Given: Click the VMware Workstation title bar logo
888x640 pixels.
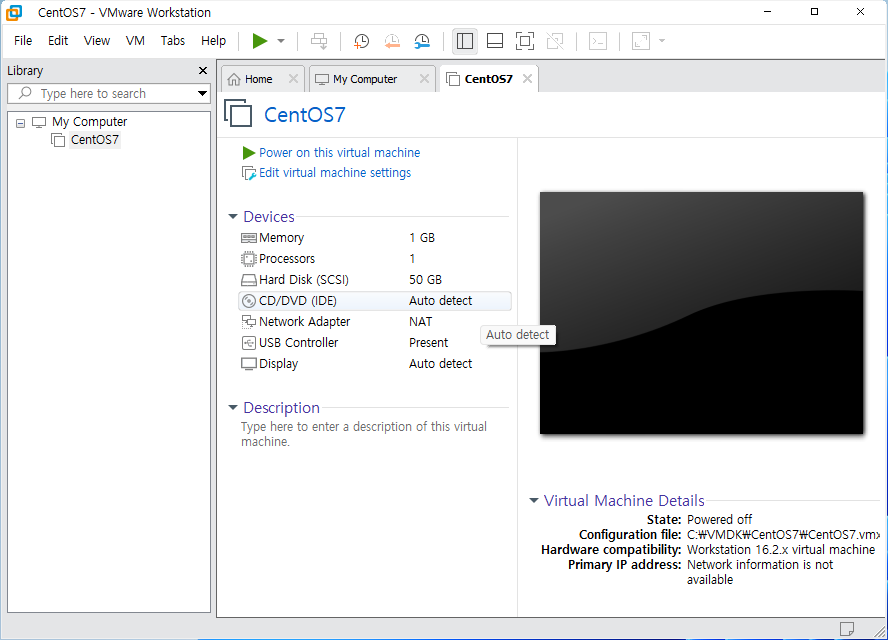Looking at the screenshot, I should pos(15,12).
